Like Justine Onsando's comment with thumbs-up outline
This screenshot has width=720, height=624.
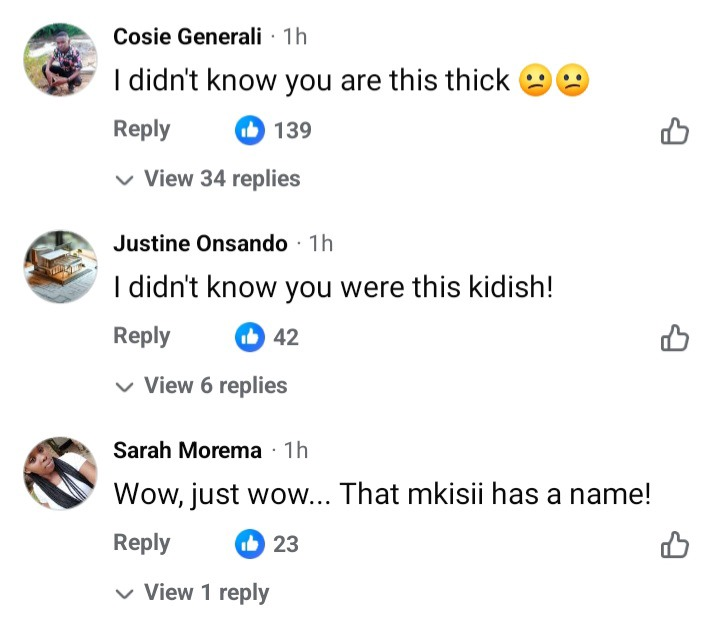pos(675,338)
